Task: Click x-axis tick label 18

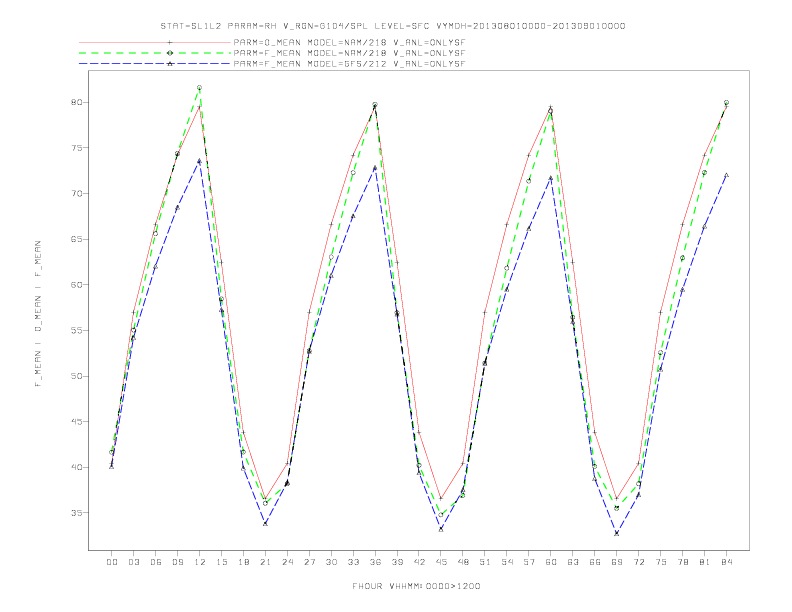Action: coord(243,562)
